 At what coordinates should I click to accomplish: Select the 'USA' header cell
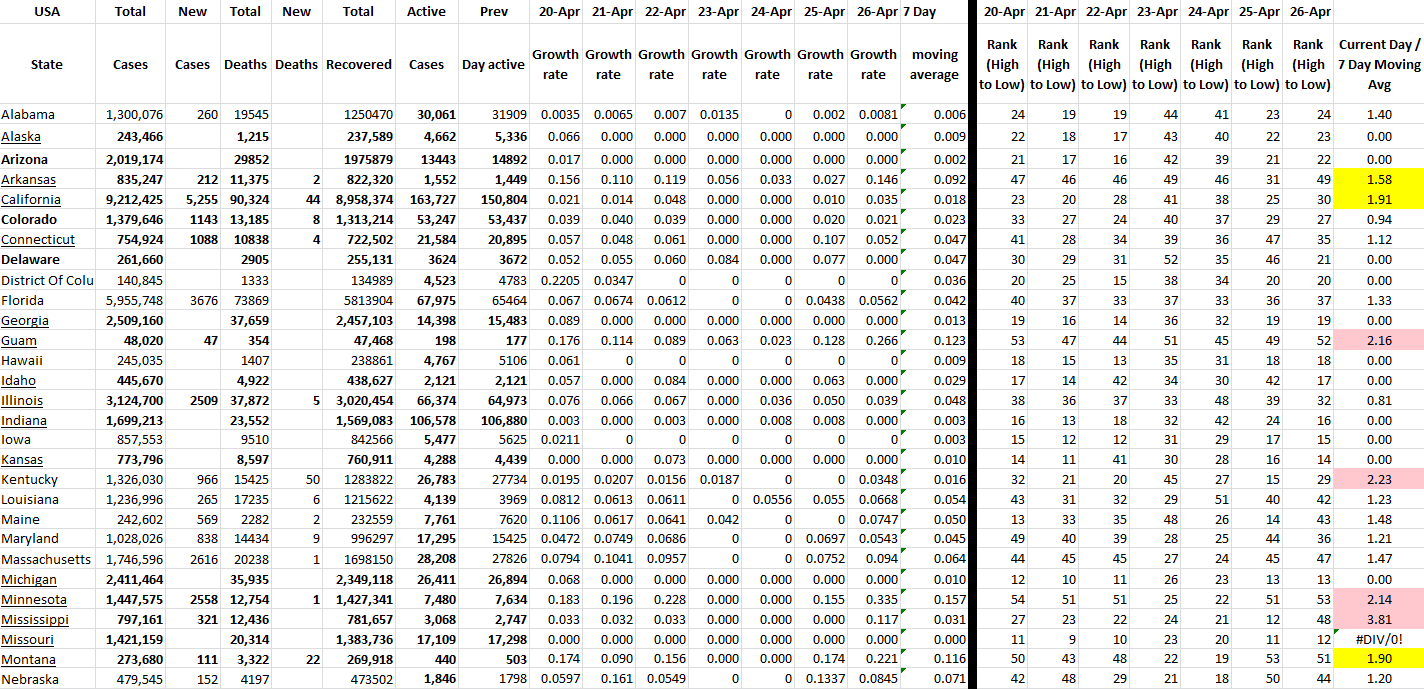click(47, 12)
